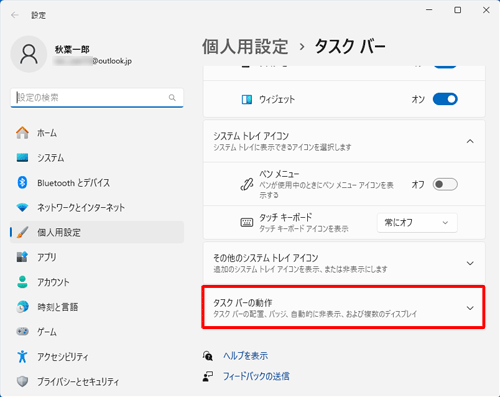Click the 時刻と言語 globe clock icon

pos(22,307)
